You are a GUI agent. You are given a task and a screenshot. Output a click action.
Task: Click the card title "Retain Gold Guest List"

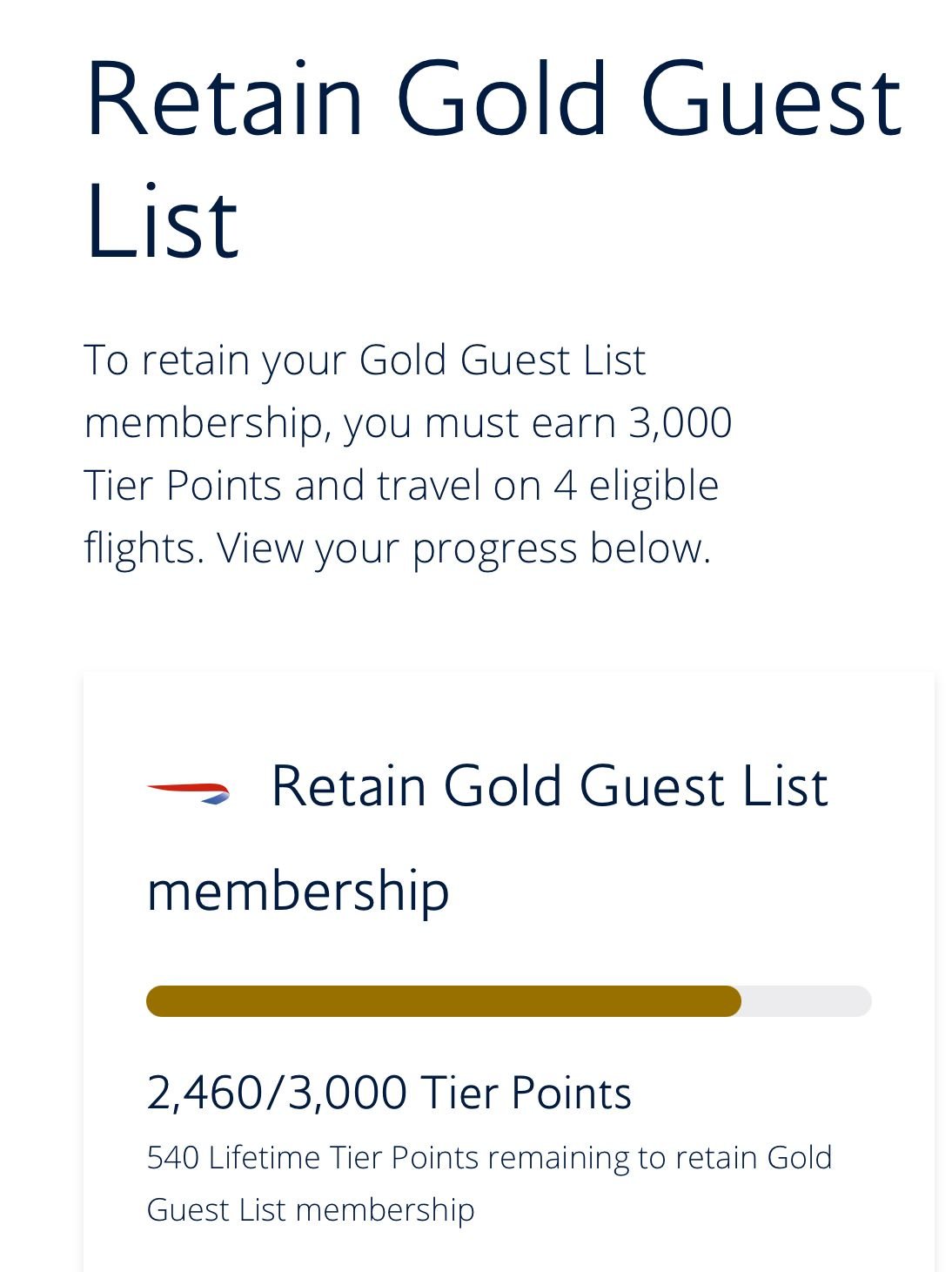[549, 786]
